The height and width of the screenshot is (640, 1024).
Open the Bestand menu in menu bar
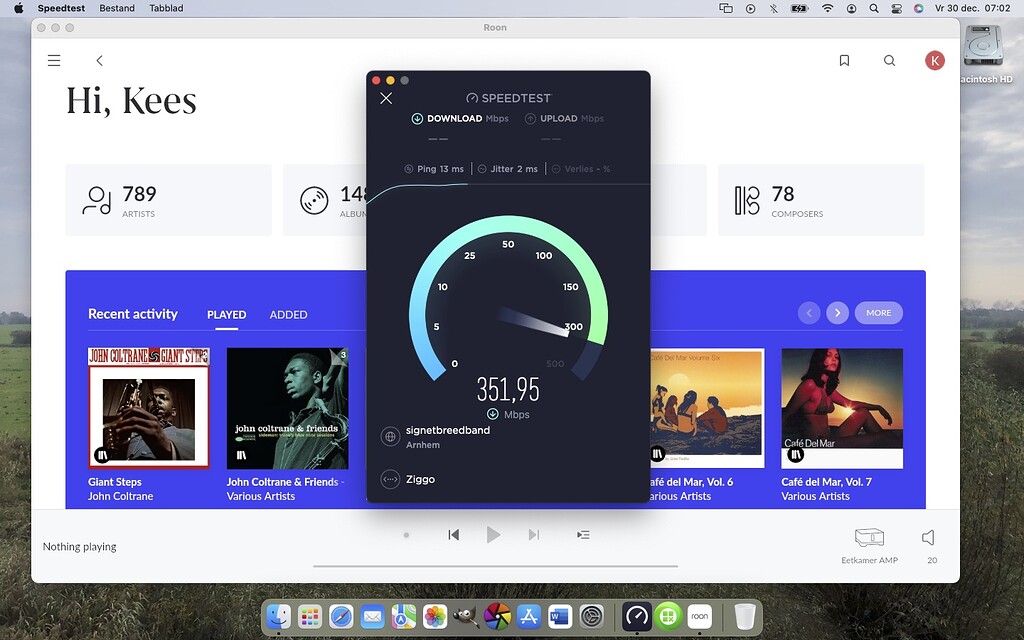tap(117, 8)
